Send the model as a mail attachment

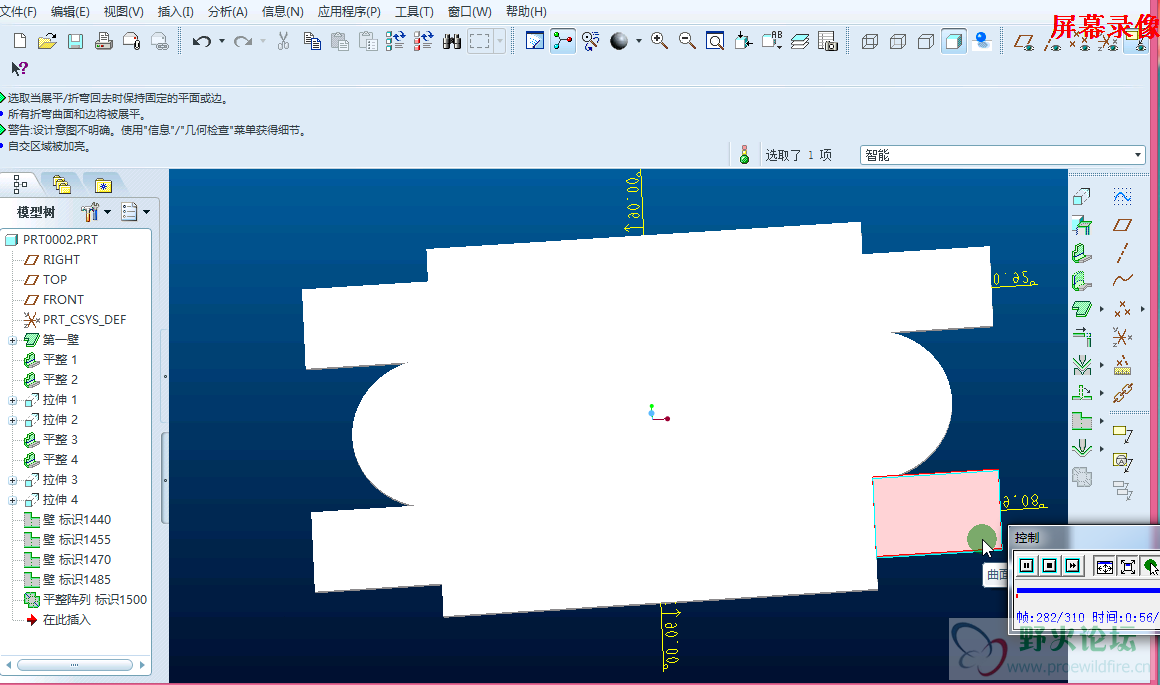point(132,41)
